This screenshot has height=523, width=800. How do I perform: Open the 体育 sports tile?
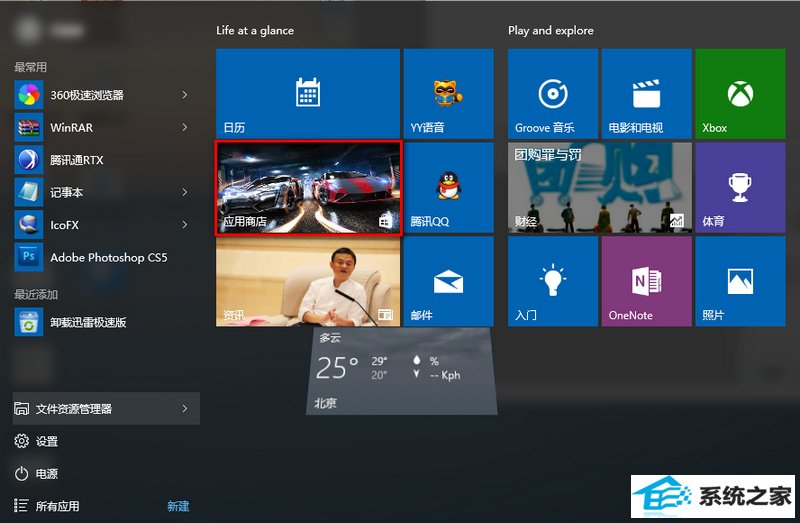click(x=740, y=187)
